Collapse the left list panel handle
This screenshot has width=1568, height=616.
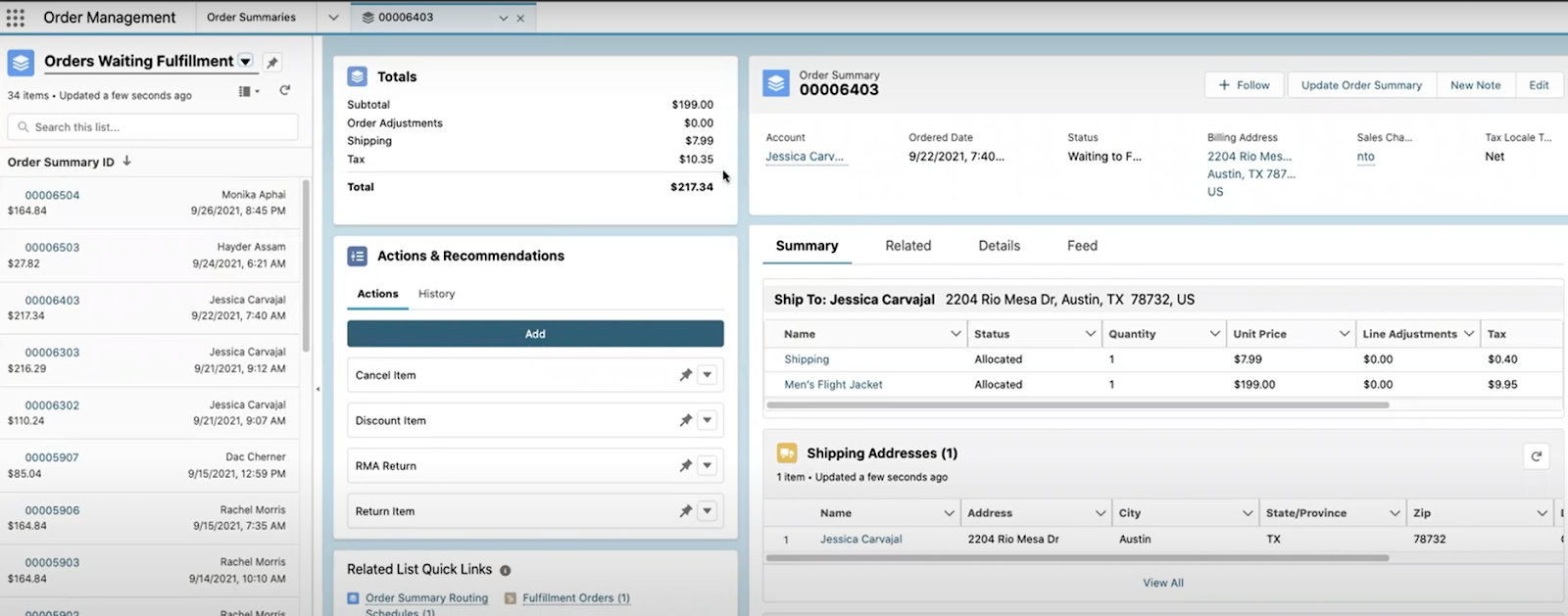(318, 389)
